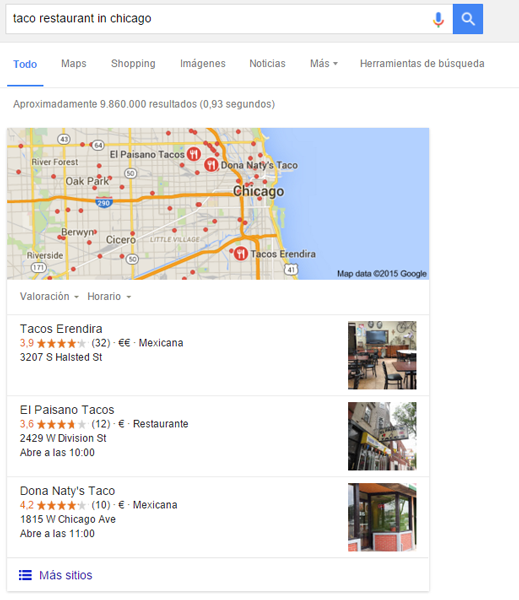The image size is (519, 600).
Task: Click El Paisano Tacos map pin
Action: coord(194,154)
